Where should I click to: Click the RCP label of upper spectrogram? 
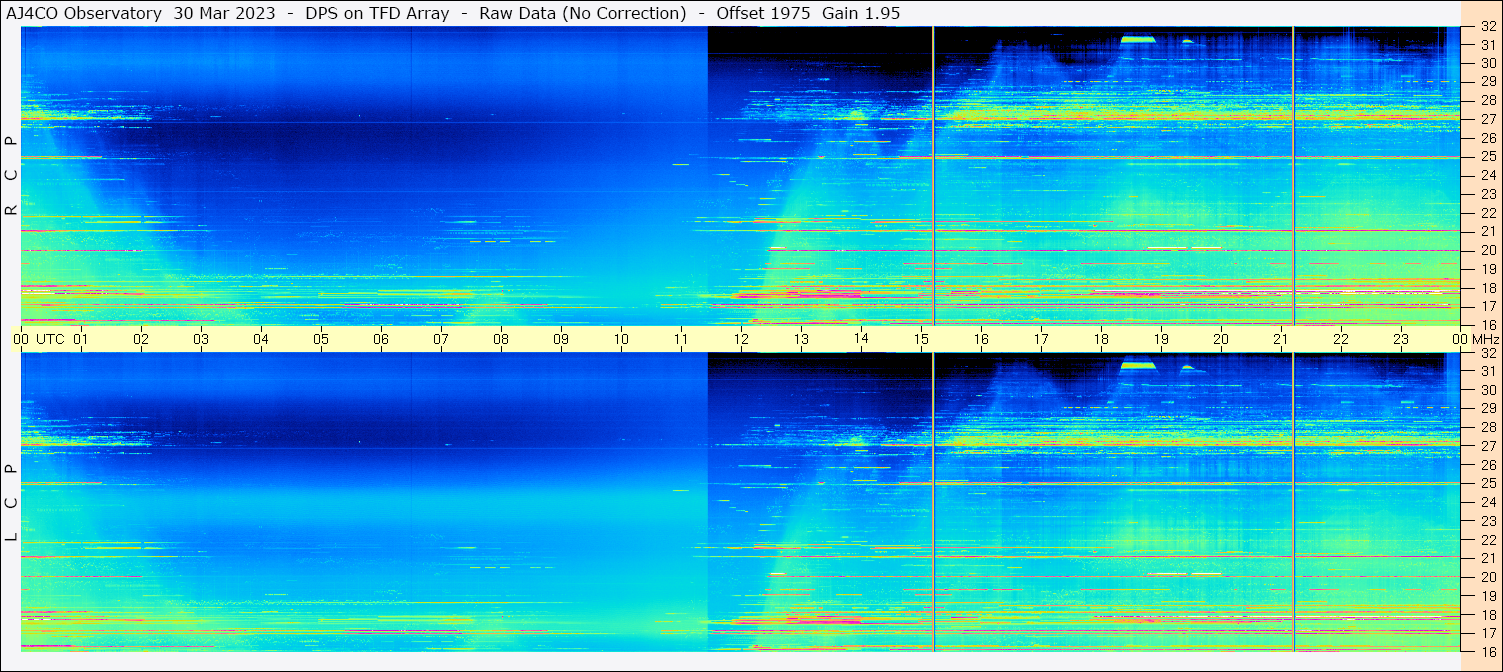coord(11,176)
